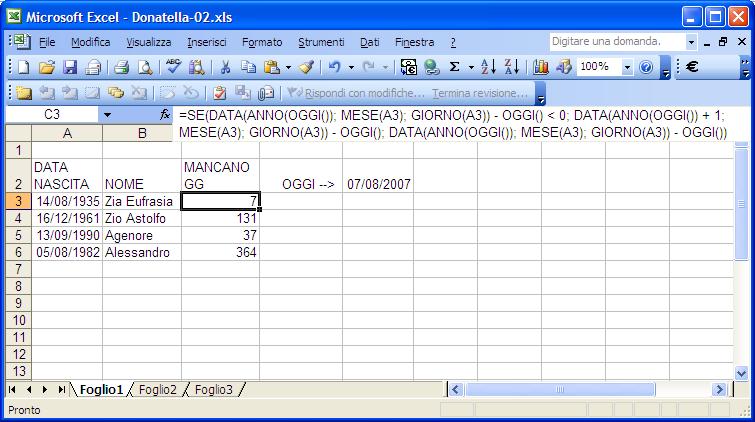Expand the zoom percentage dropdown

(627, 67)
